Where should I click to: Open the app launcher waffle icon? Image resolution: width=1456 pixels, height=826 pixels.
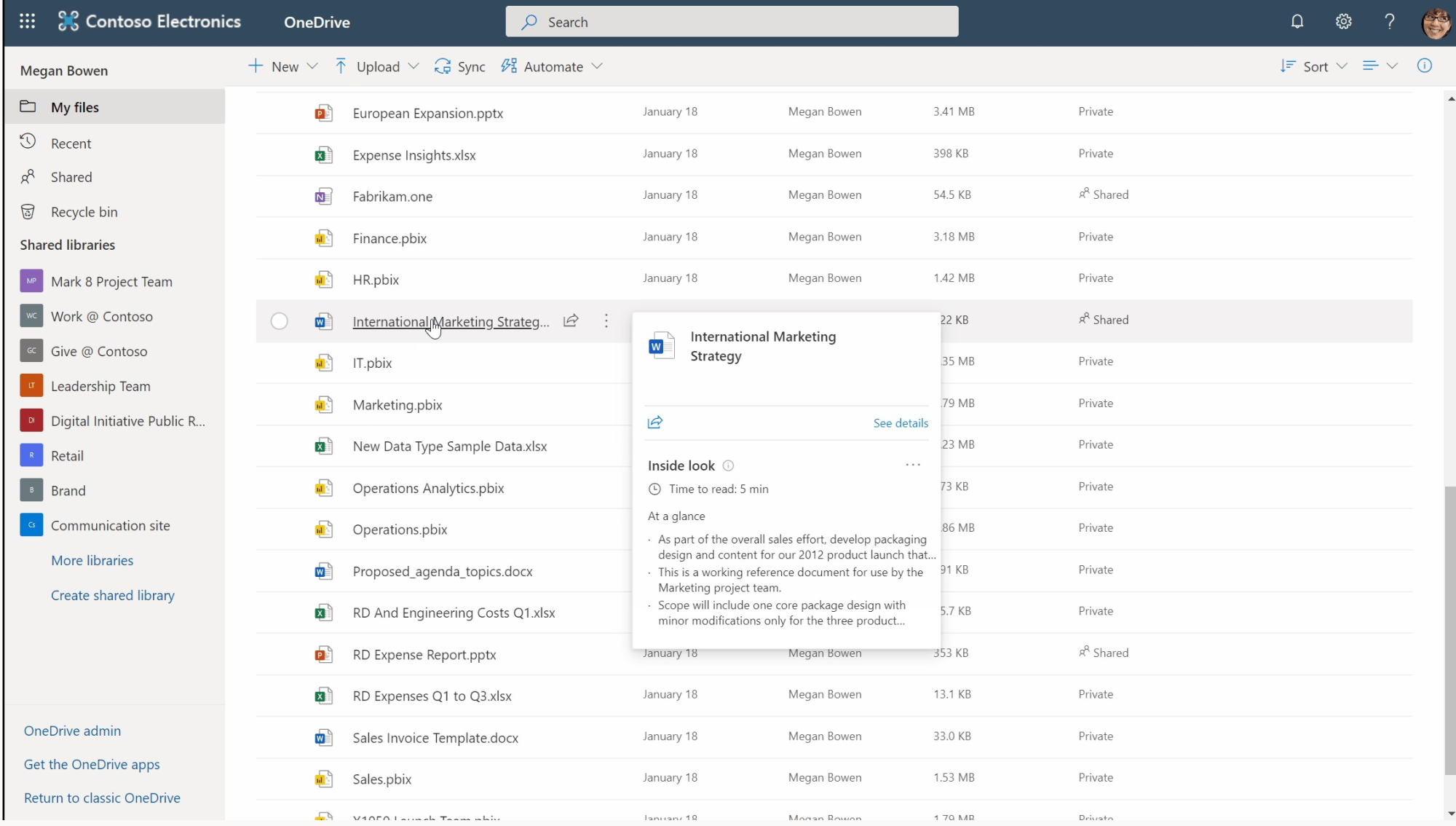(27, 22)
